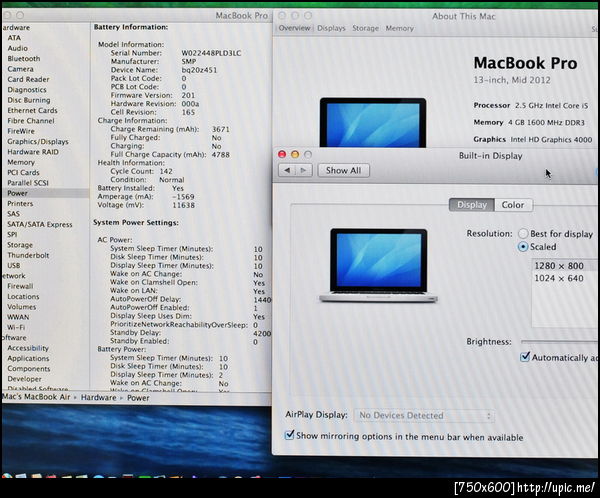Select Graphics/Displays in sidebar
Image resolution: width=600 pixels, height=498 pixels.
[x=38, y=141]
